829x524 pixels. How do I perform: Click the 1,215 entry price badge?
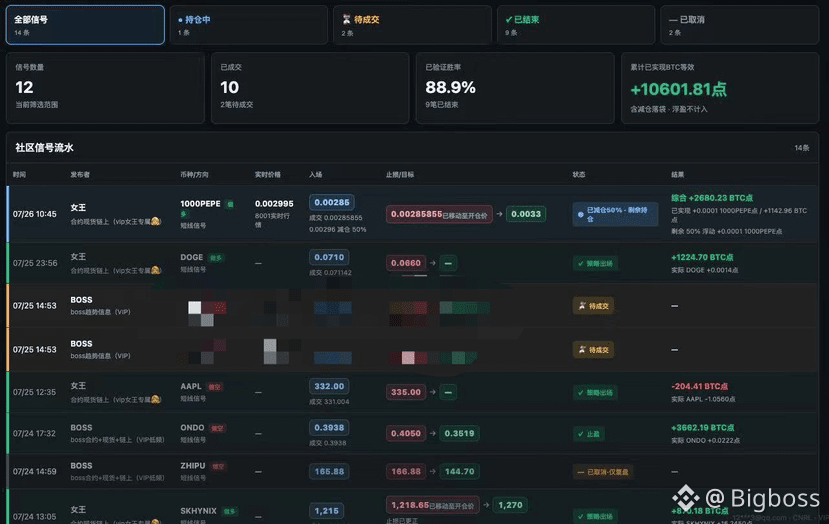(326, 511)
